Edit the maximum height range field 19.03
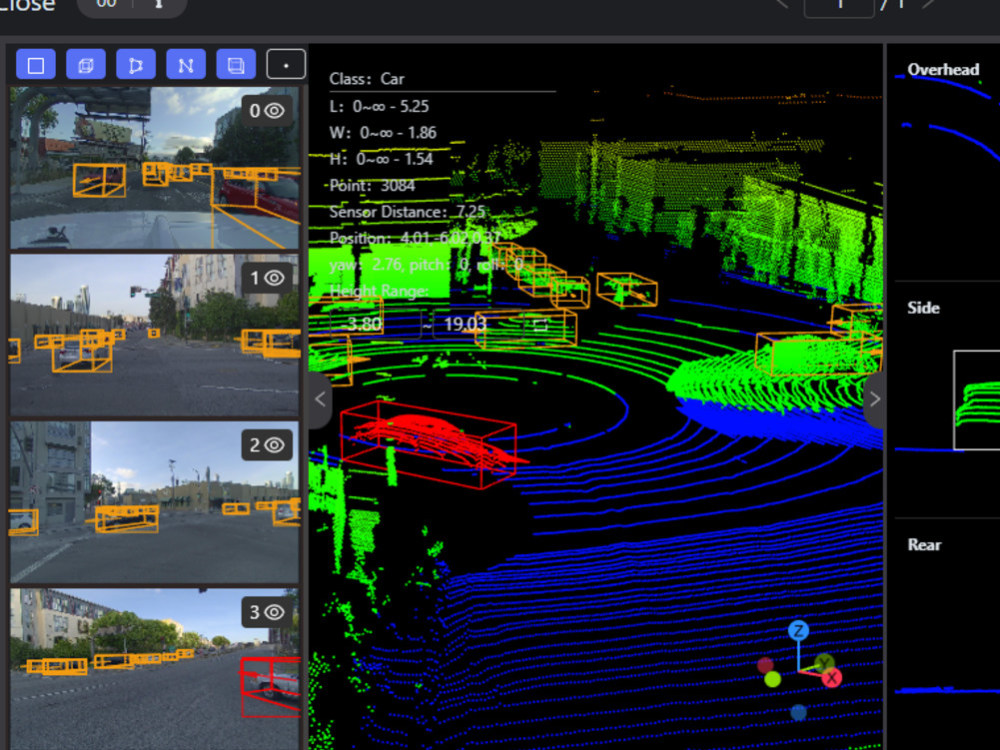This screenshot has height=750, width=1000. click(x=478, y=324)
